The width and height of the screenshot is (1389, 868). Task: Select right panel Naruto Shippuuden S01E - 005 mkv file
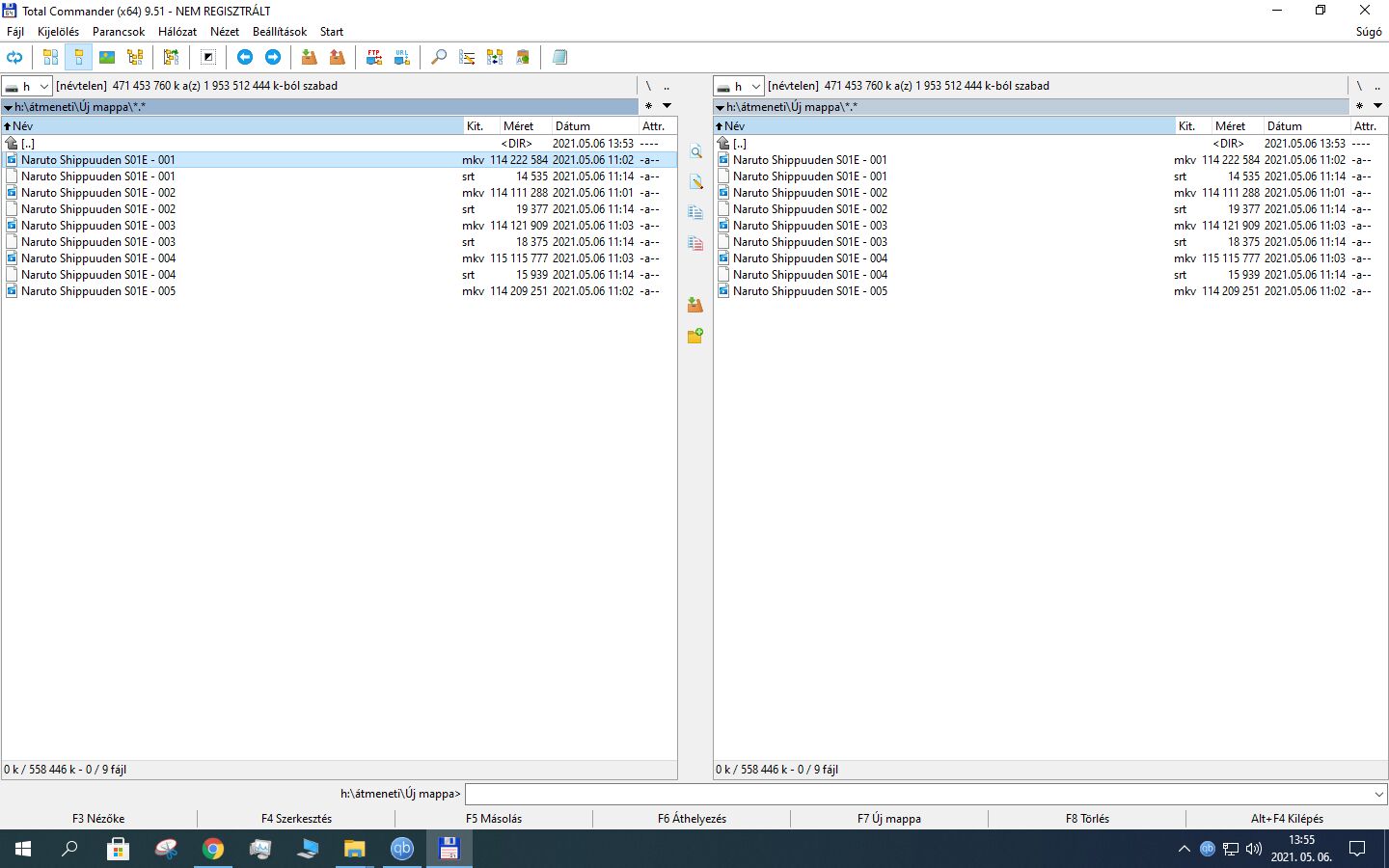1050,291
